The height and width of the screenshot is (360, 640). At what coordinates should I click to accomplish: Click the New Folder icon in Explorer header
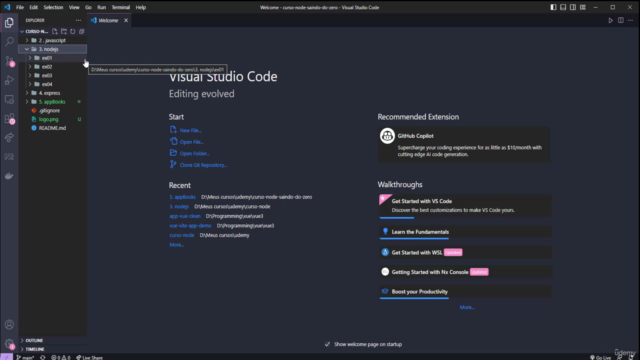pyautogui.click(x=64, y=31)
